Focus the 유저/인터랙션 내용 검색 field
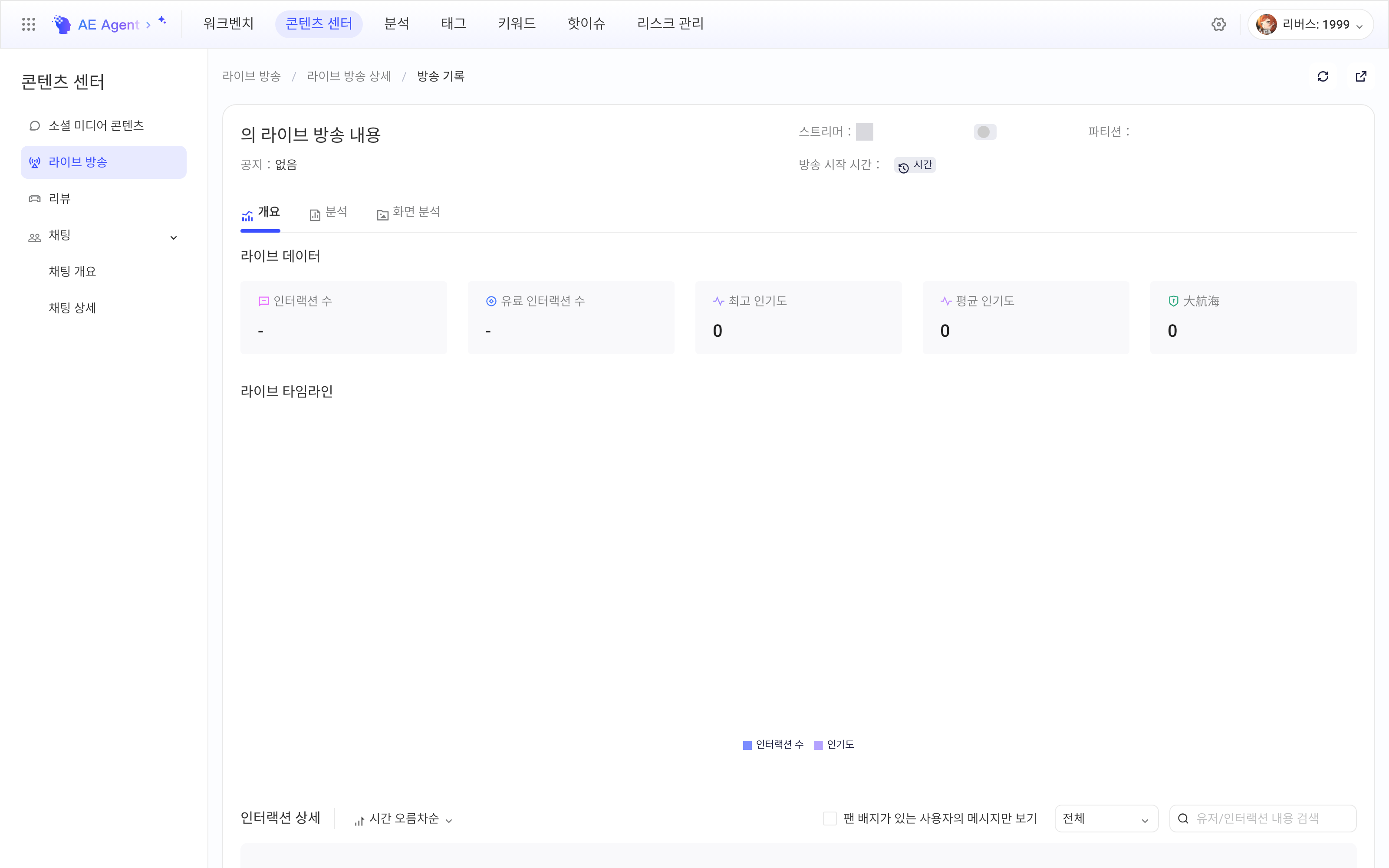Screen dimensions: 1389x868 [x=1263, y=819]
